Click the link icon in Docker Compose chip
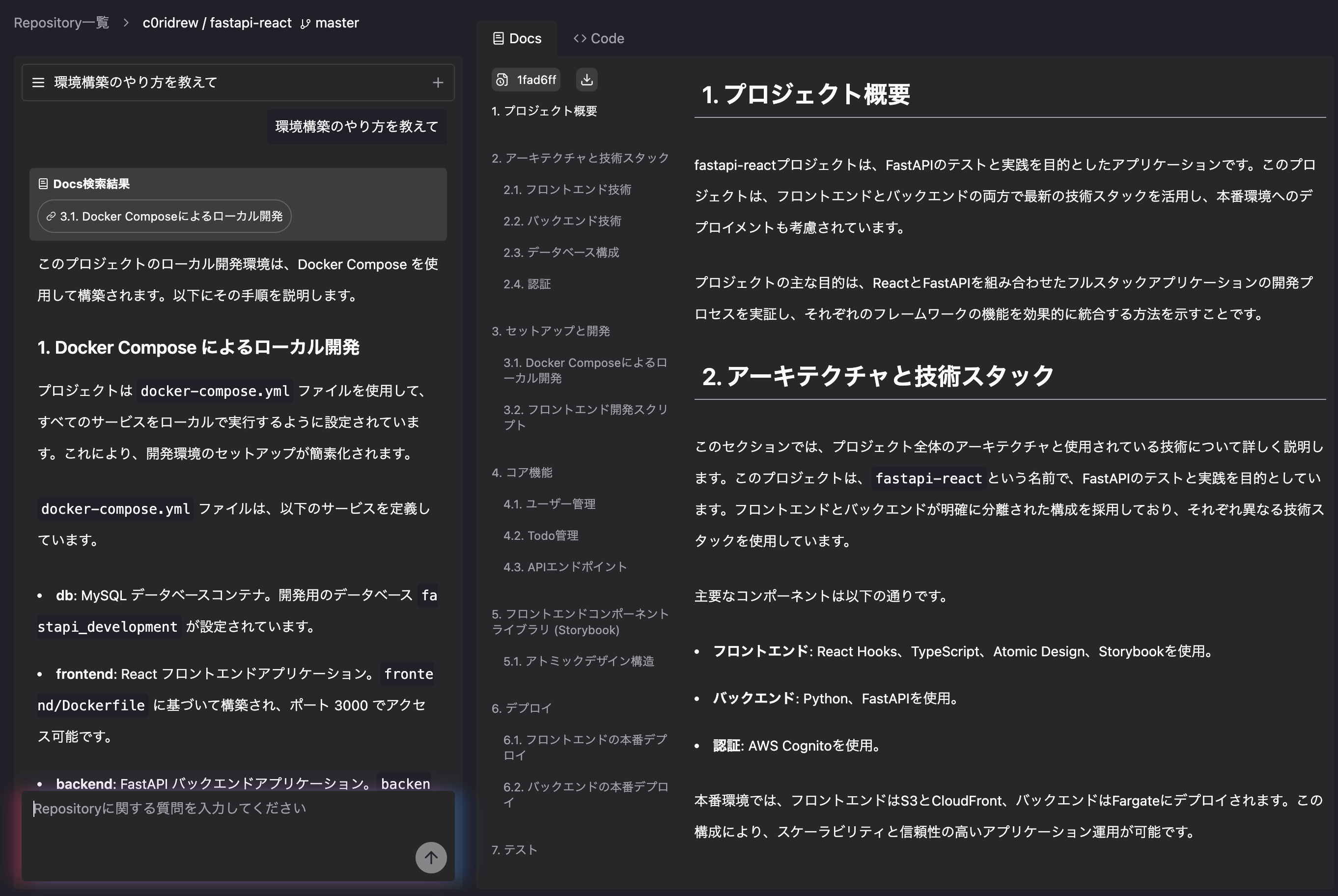The height and width of the screenshot is (896, 1338). click(x=51, y=217)
